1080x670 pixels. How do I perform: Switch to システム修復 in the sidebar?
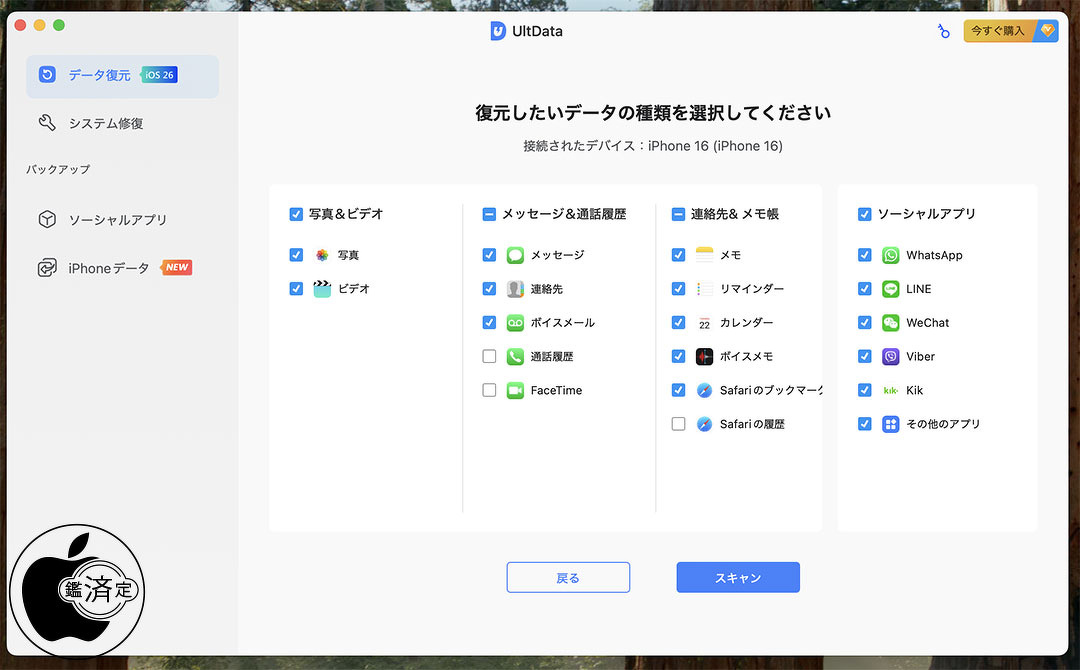pos(123,124)
